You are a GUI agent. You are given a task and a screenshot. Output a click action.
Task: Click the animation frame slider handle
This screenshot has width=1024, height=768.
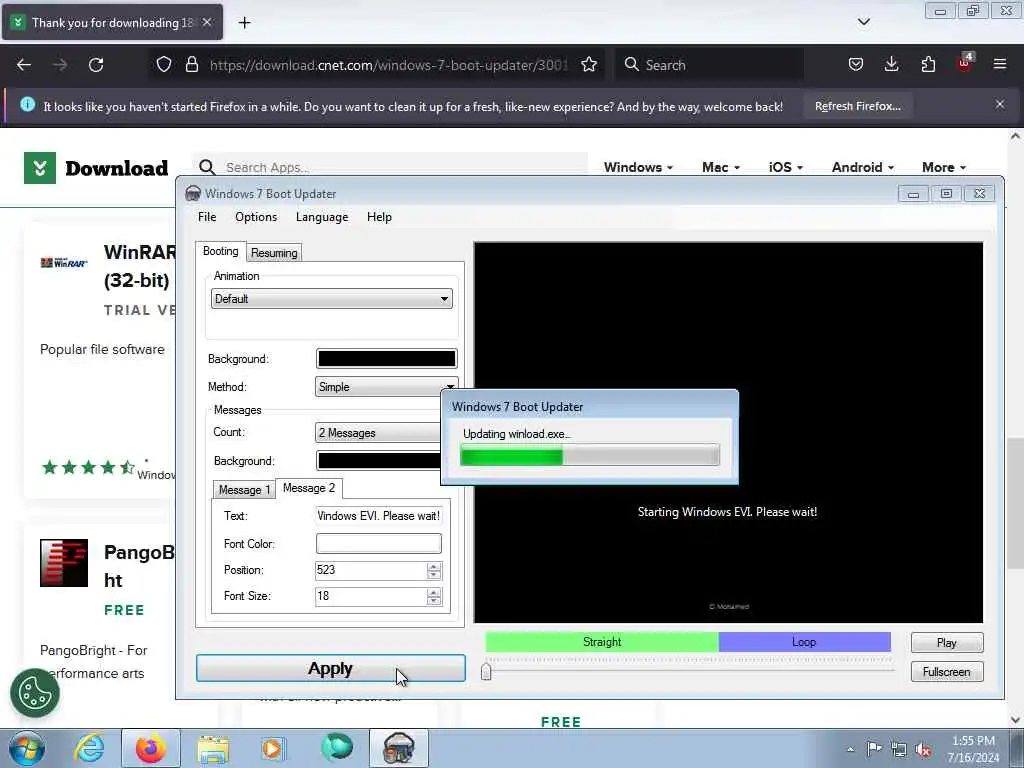486,671
